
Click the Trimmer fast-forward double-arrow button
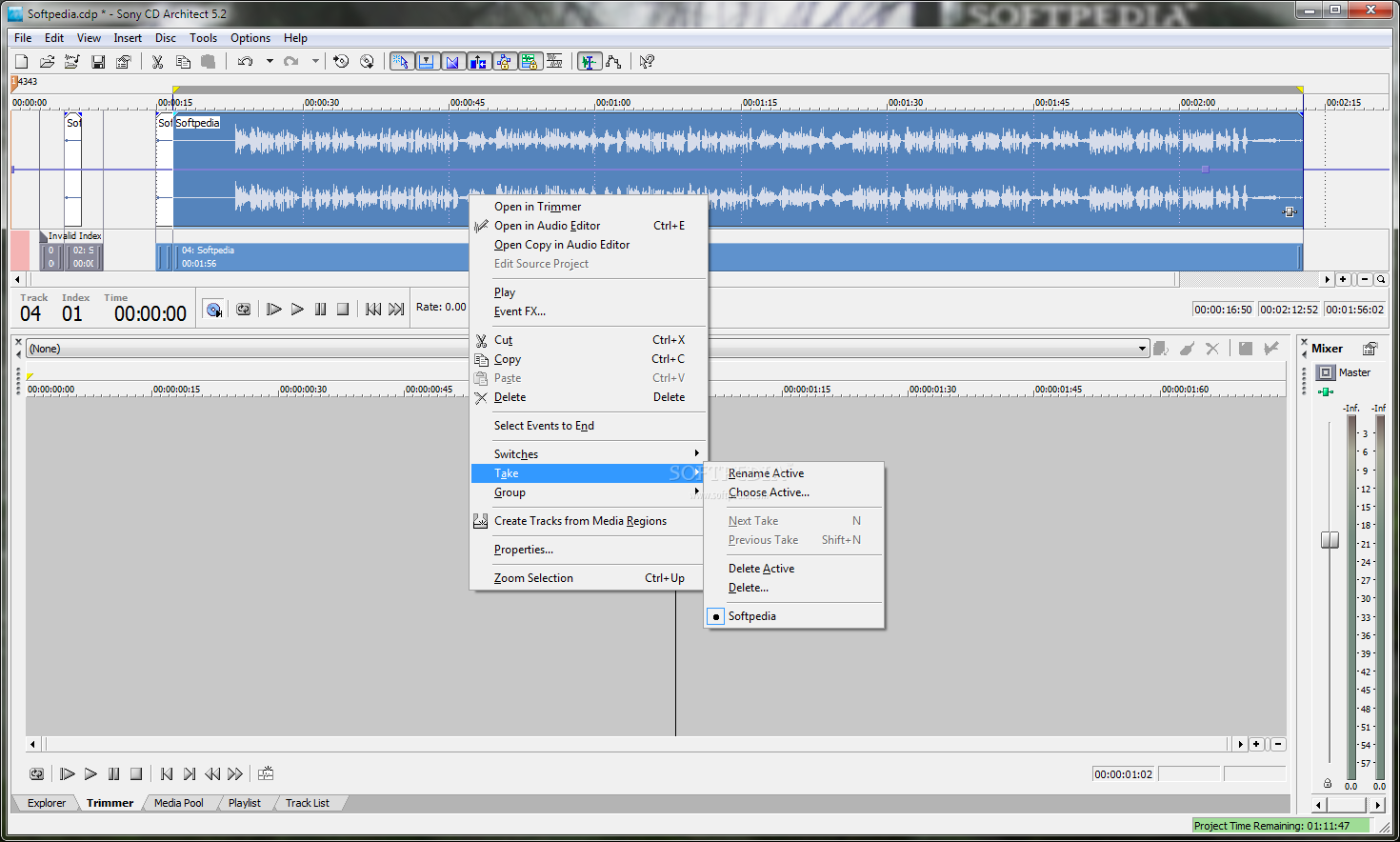[235, 774]
